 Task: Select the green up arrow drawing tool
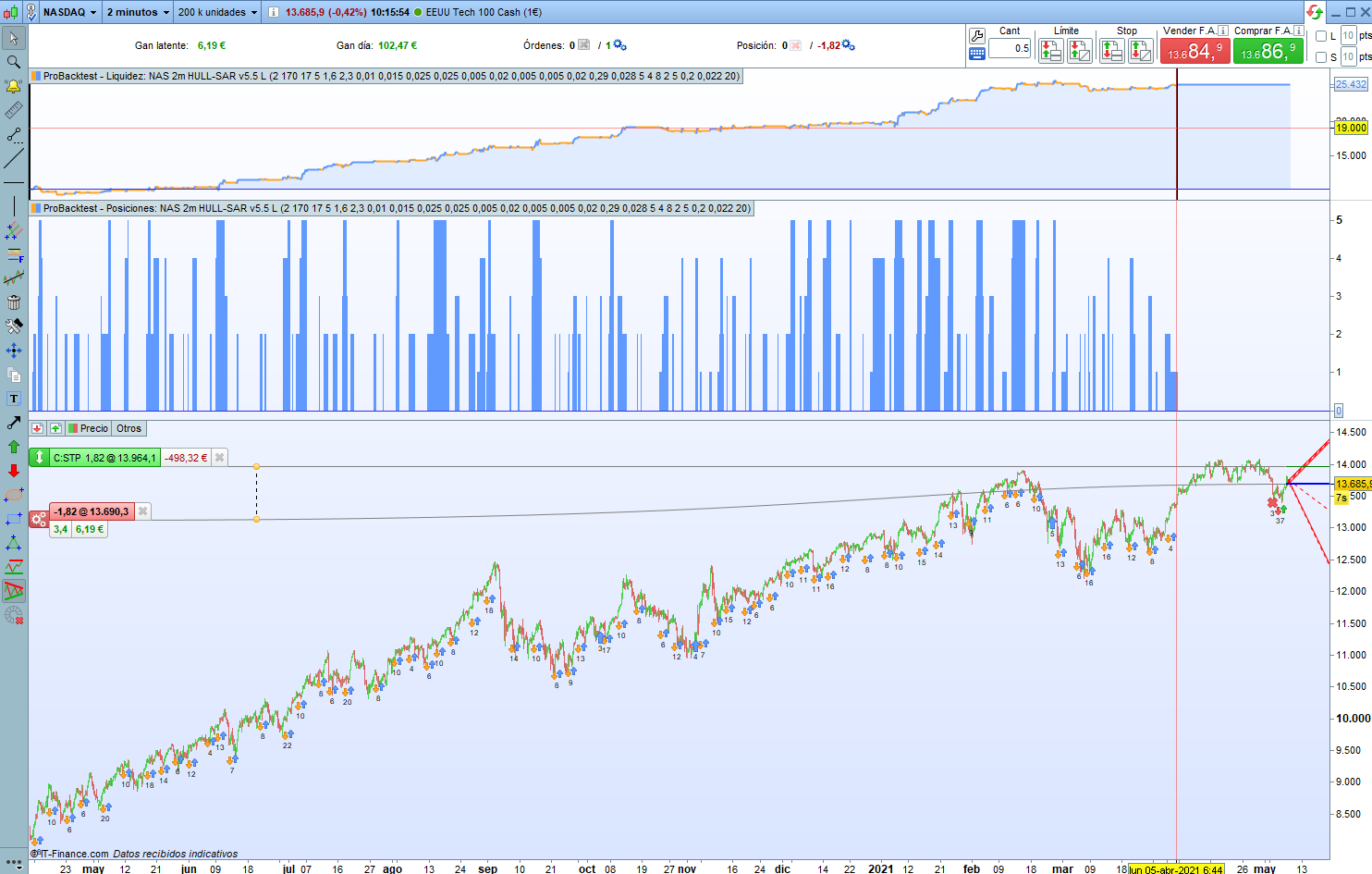coord(14,447)
